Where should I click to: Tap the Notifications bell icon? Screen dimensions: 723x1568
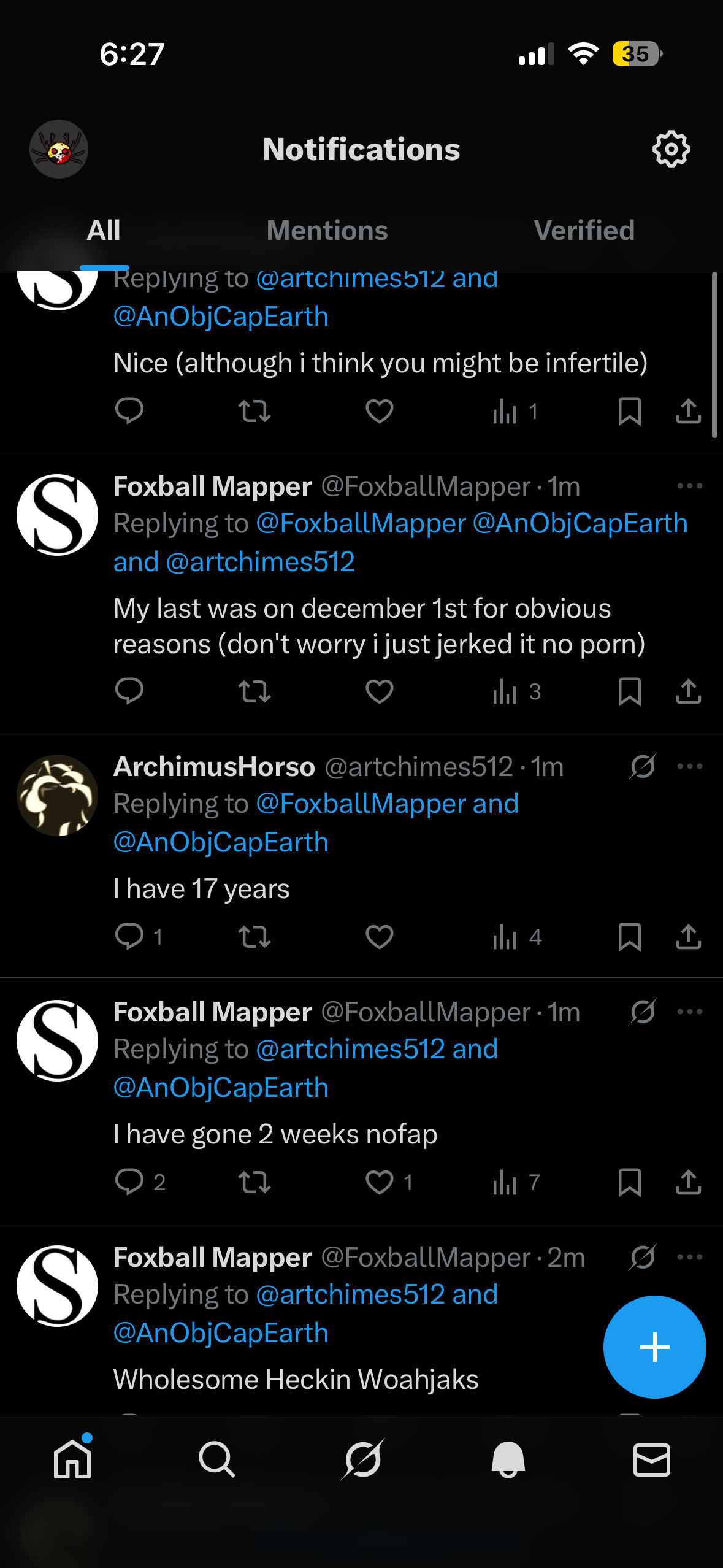pyautogui.click(x=508, y=1459)
